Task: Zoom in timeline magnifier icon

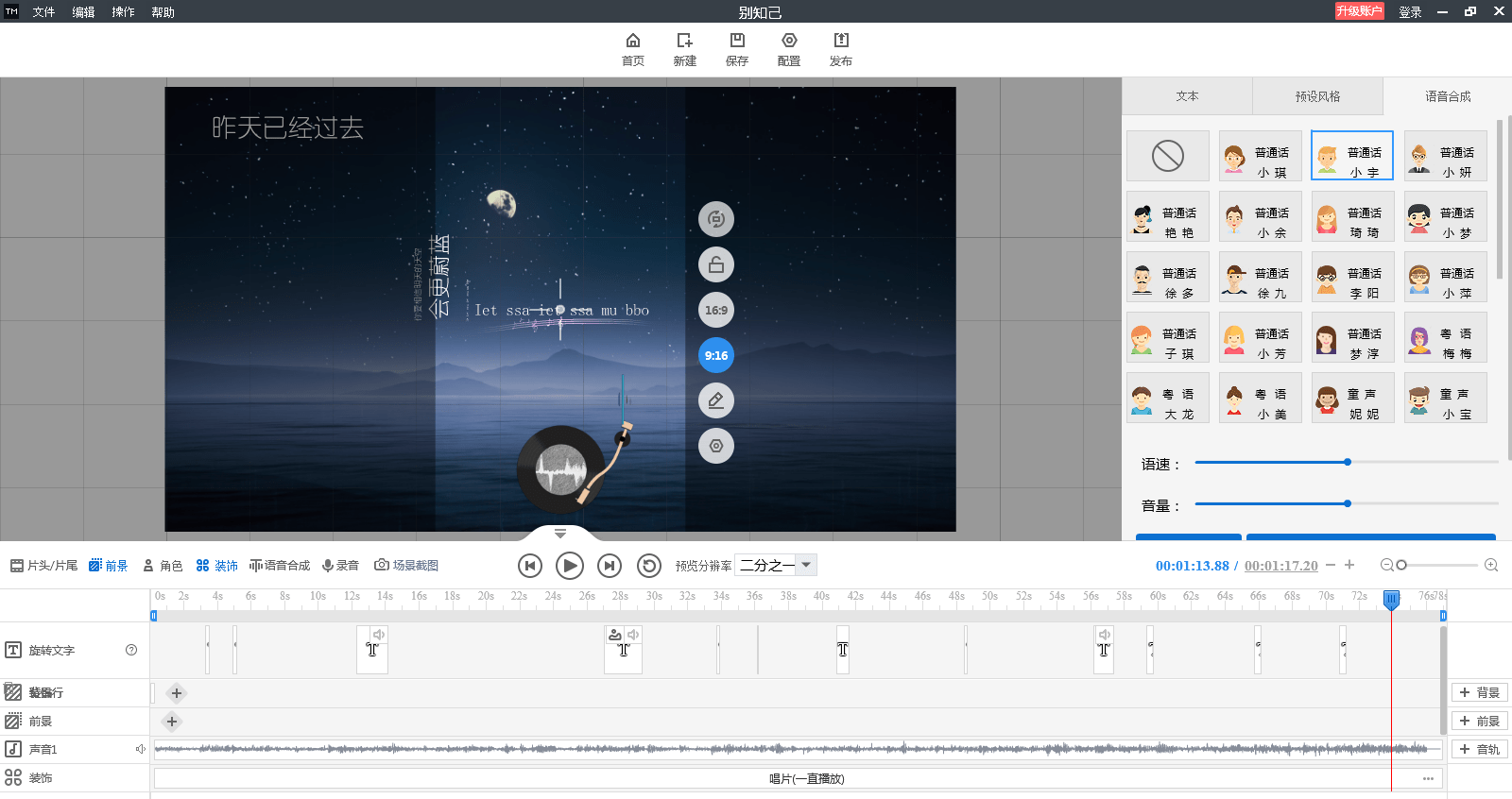Action: click(x=1491, y=565)
